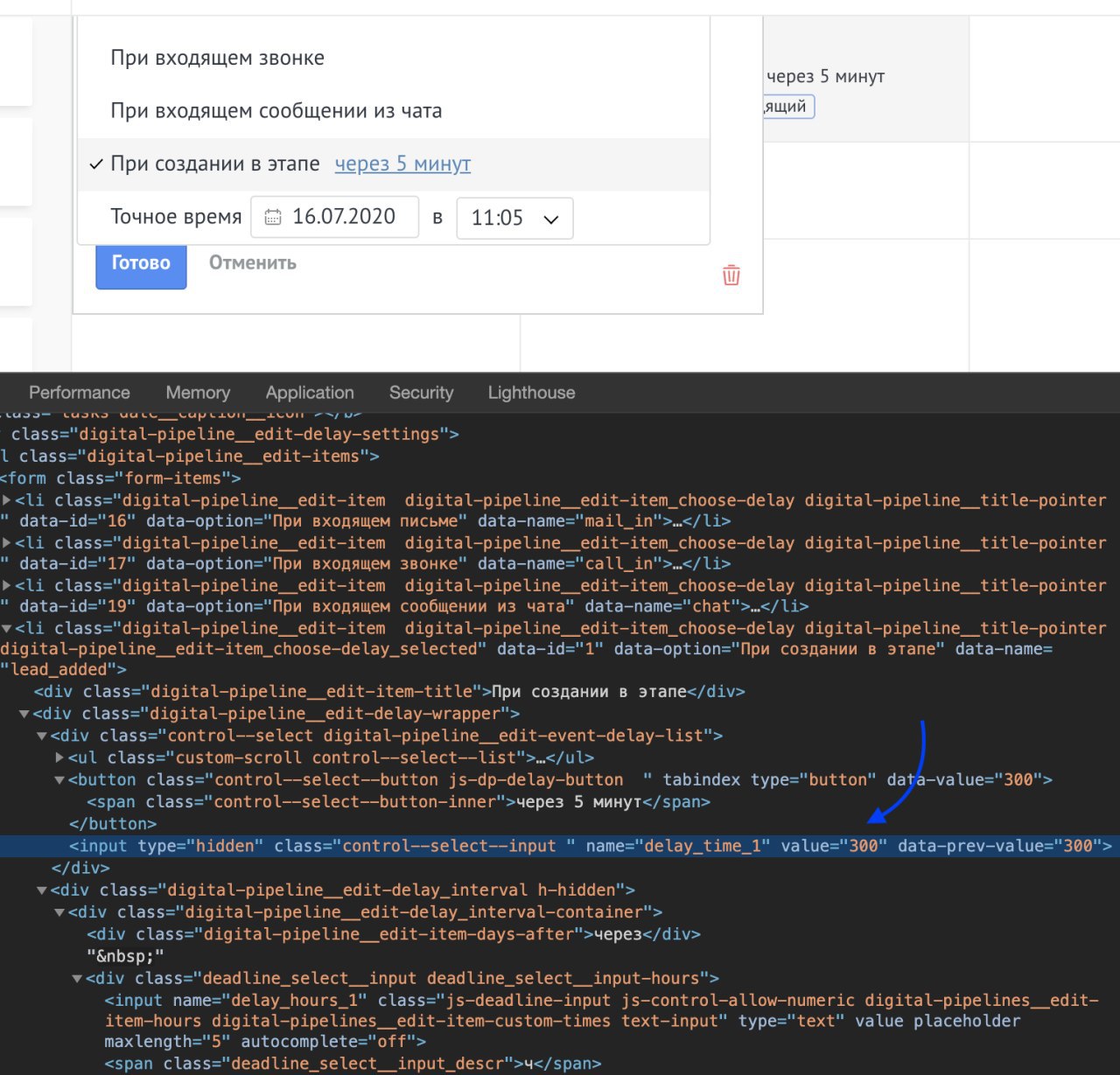Select the input name="delay_hours_1" line
The image size is (1120, 1075).
pos(601,1021)
